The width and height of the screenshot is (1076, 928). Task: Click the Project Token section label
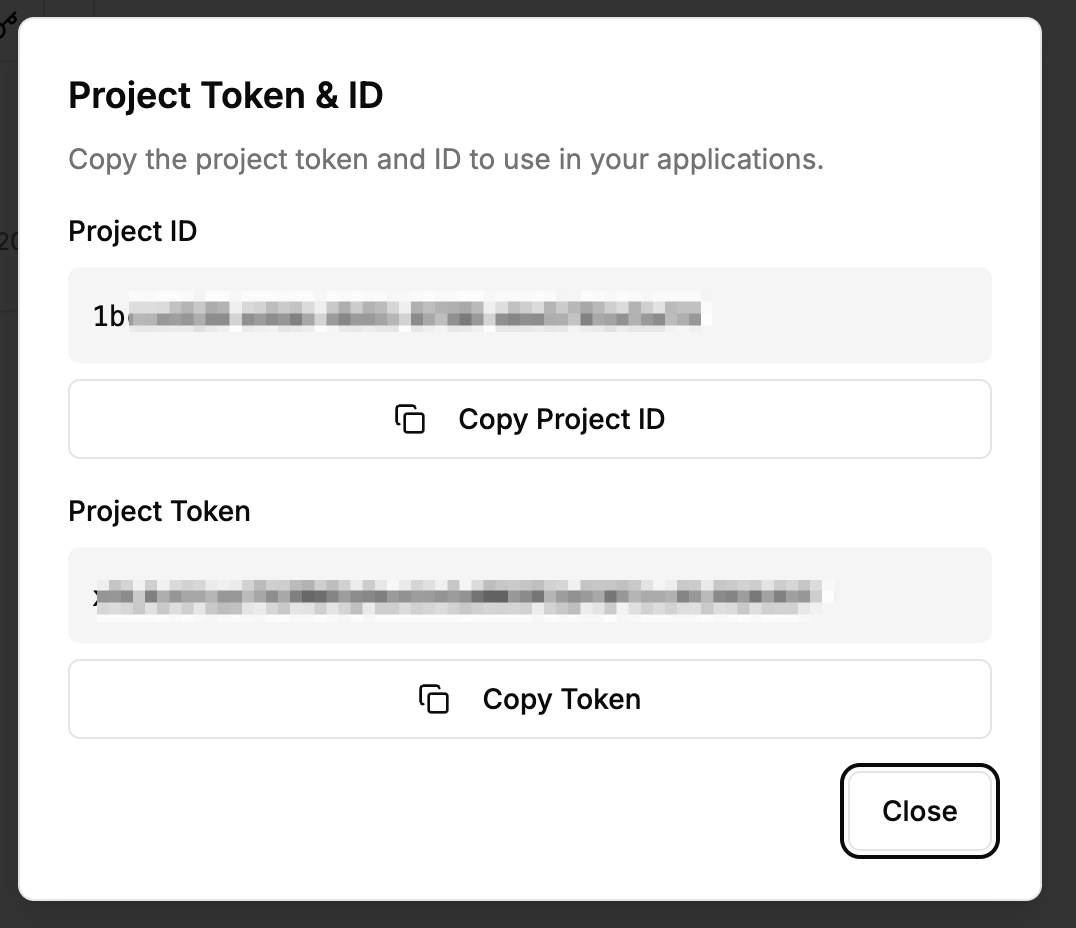tap(159, 511)
